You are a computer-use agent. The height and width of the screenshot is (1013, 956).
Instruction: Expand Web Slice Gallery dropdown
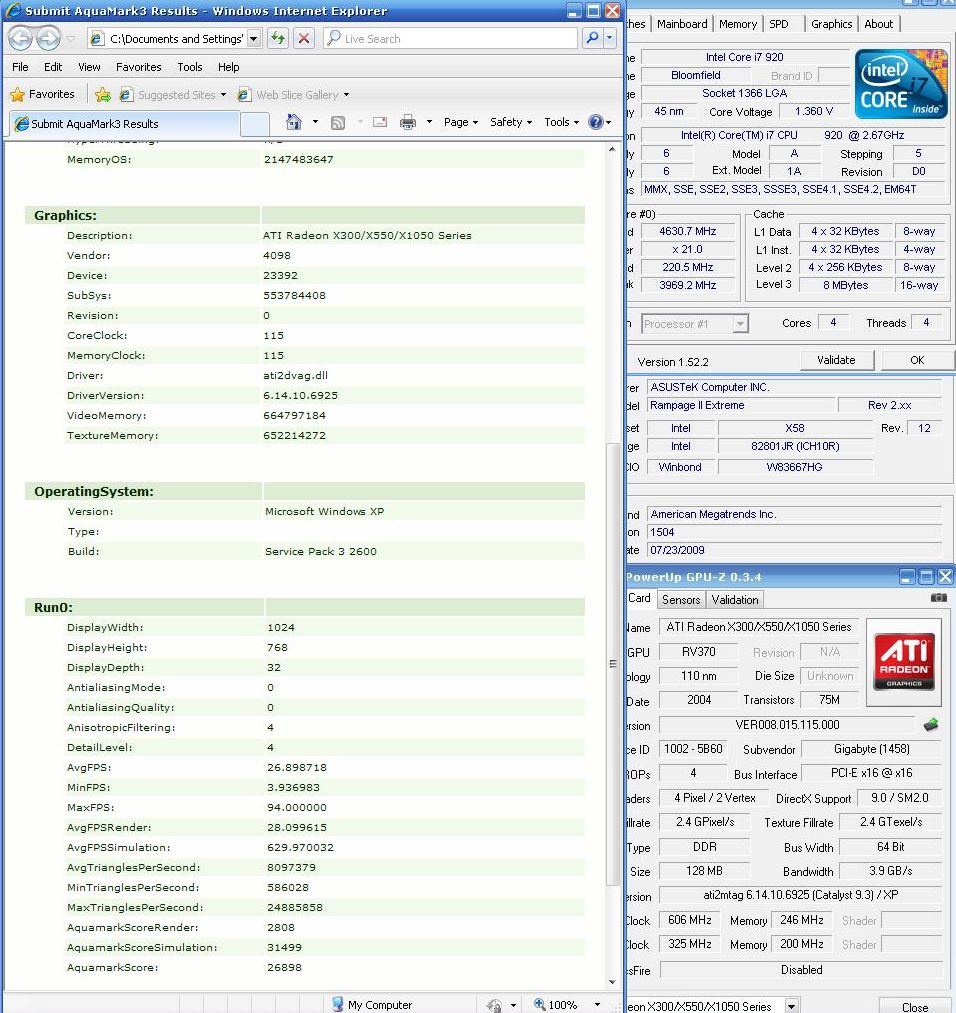pyautogui.click(x=346, y=95)
